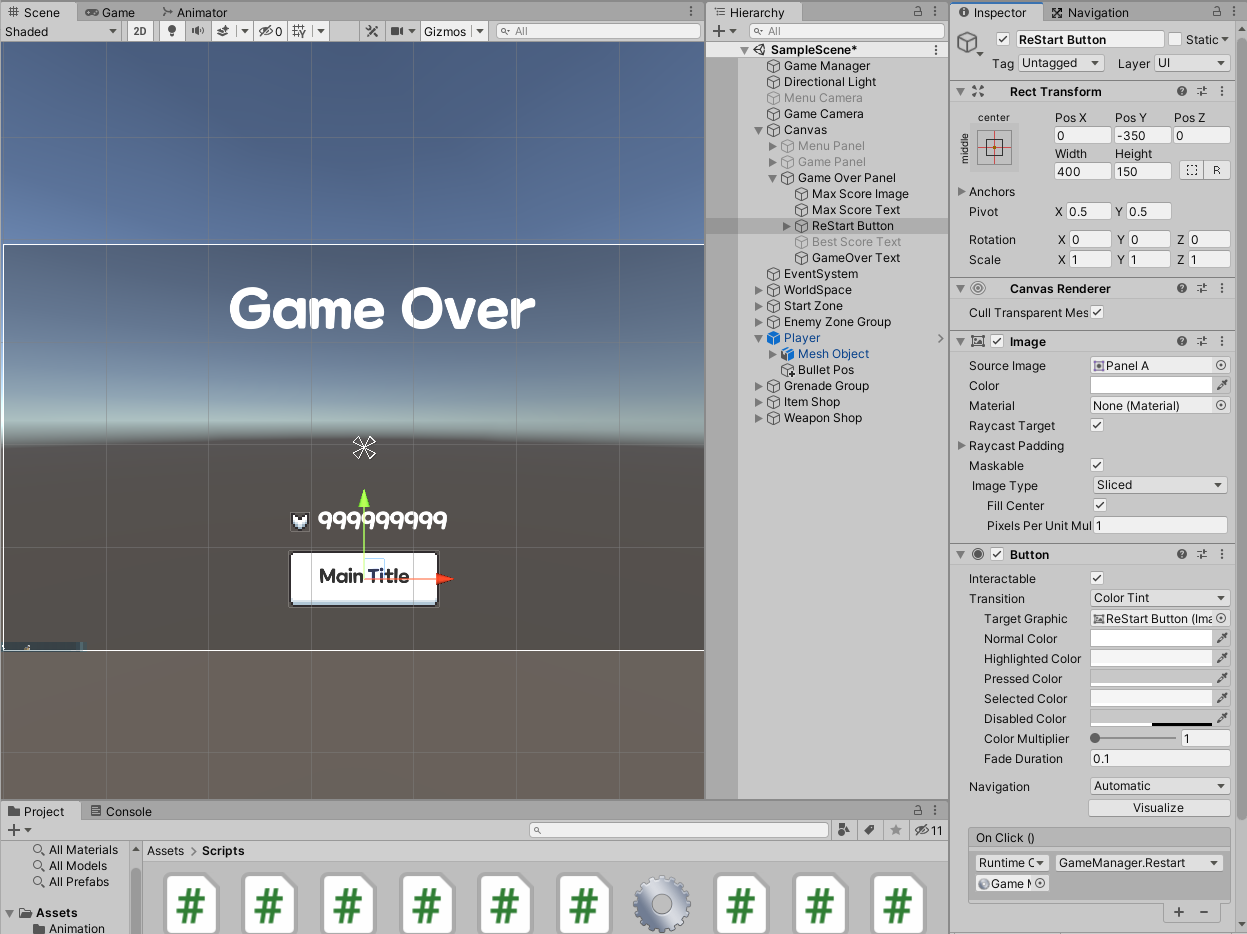The image size is (1247, 934).
Task: Open Canvas Renderer component kebab menu
Action: click(x=1222, y=288)
